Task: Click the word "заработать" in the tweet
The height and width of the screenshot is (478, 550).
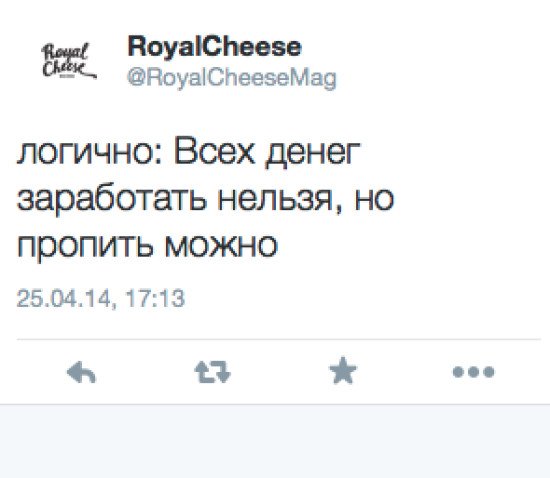Action: pyautogui.click(x=112, y=199)
